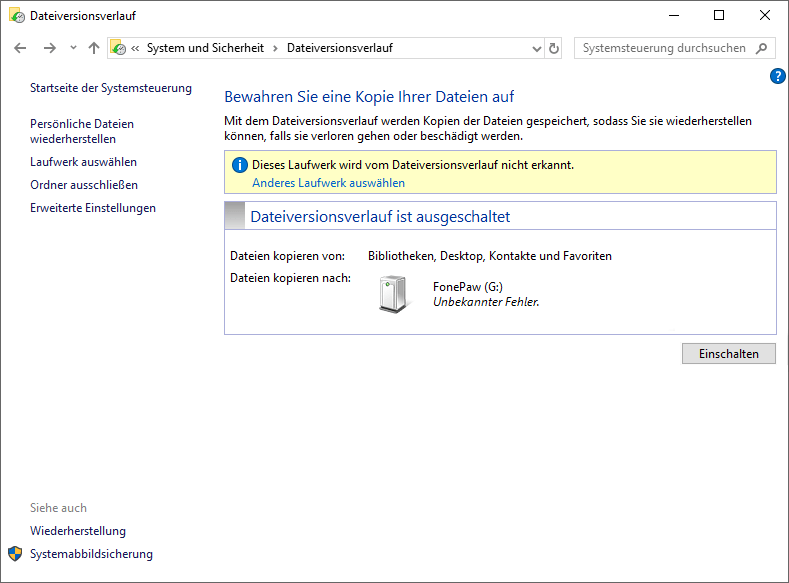Open Erweiterte Einstellungen

pyautogui.click(x=93, y=208)
